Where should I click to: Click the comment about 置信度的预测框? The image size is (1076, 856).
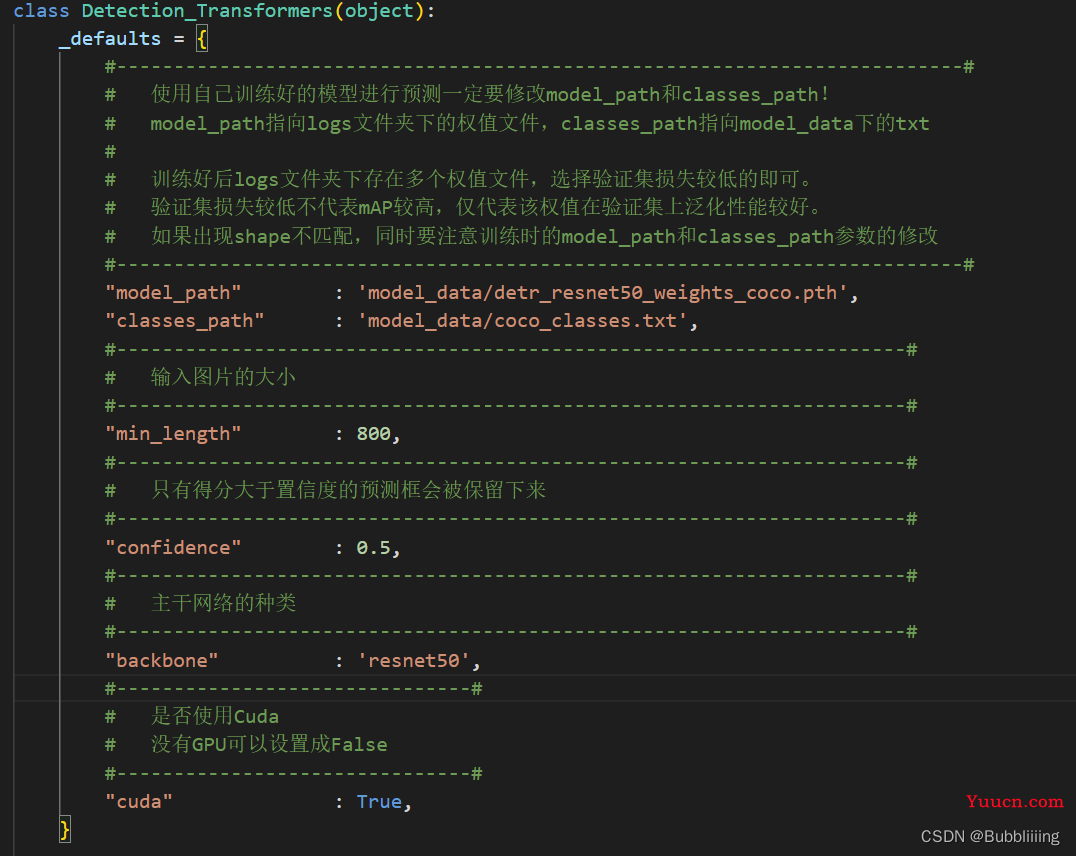click(x=348, y=490)
